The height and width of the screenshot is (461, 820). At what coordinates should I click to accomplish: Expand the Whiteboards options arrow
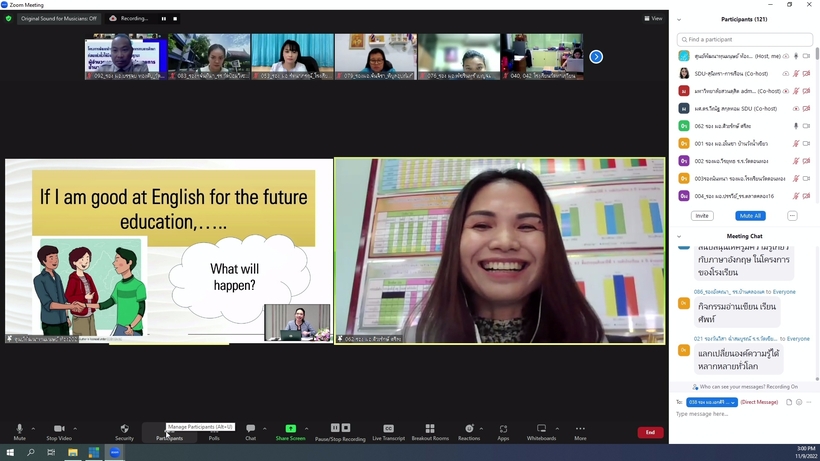(557, 429)
